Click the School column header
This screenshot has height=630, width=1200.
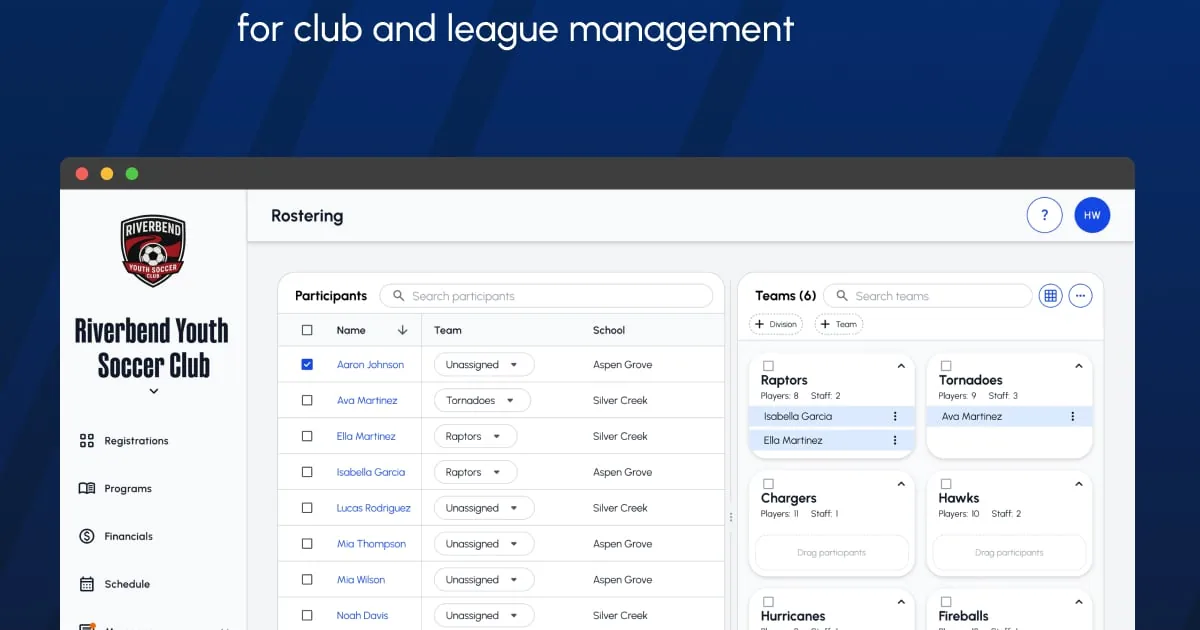tap(609, 330)
